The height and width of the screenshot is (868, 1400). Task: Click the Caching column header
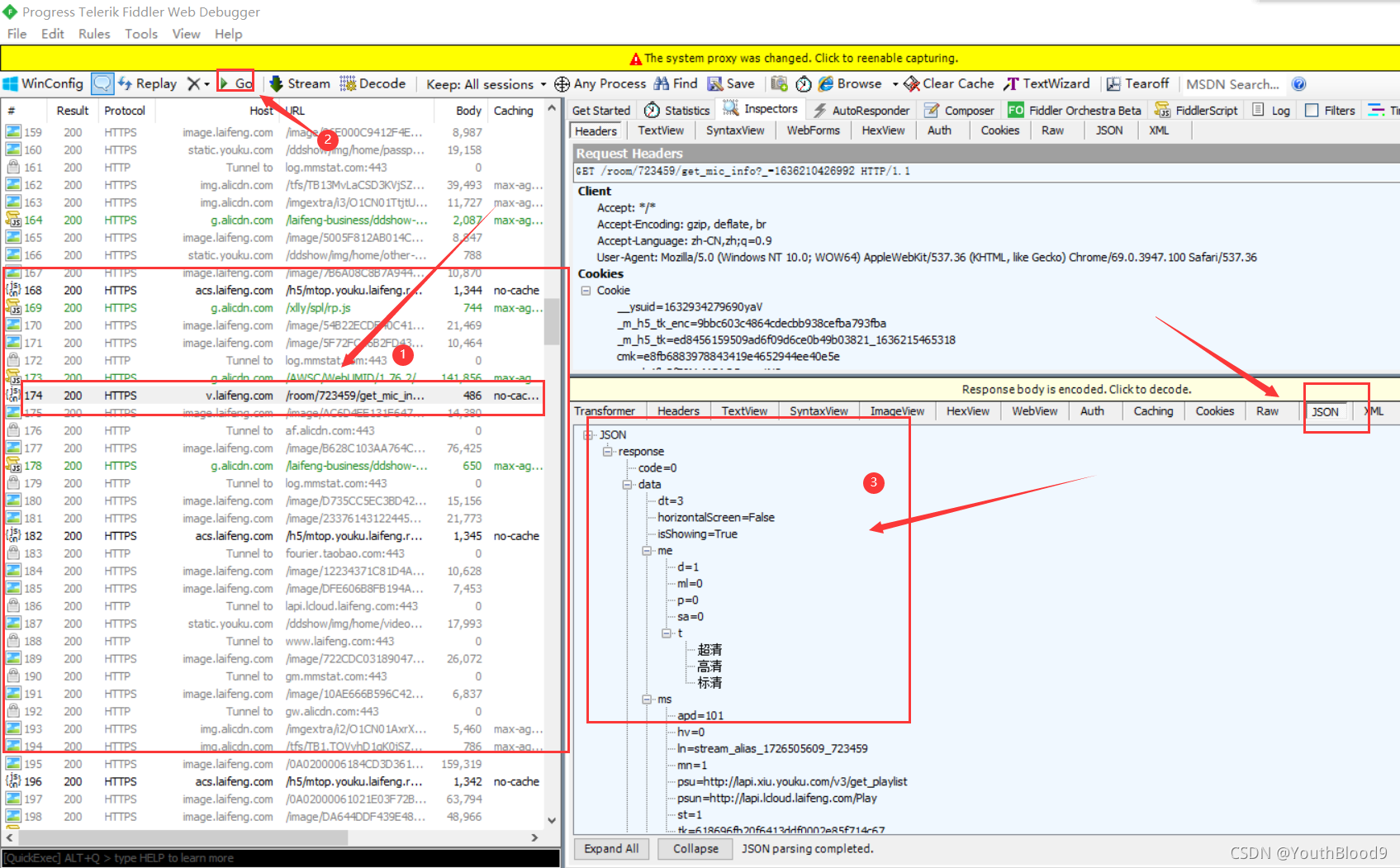pos(513,111)
